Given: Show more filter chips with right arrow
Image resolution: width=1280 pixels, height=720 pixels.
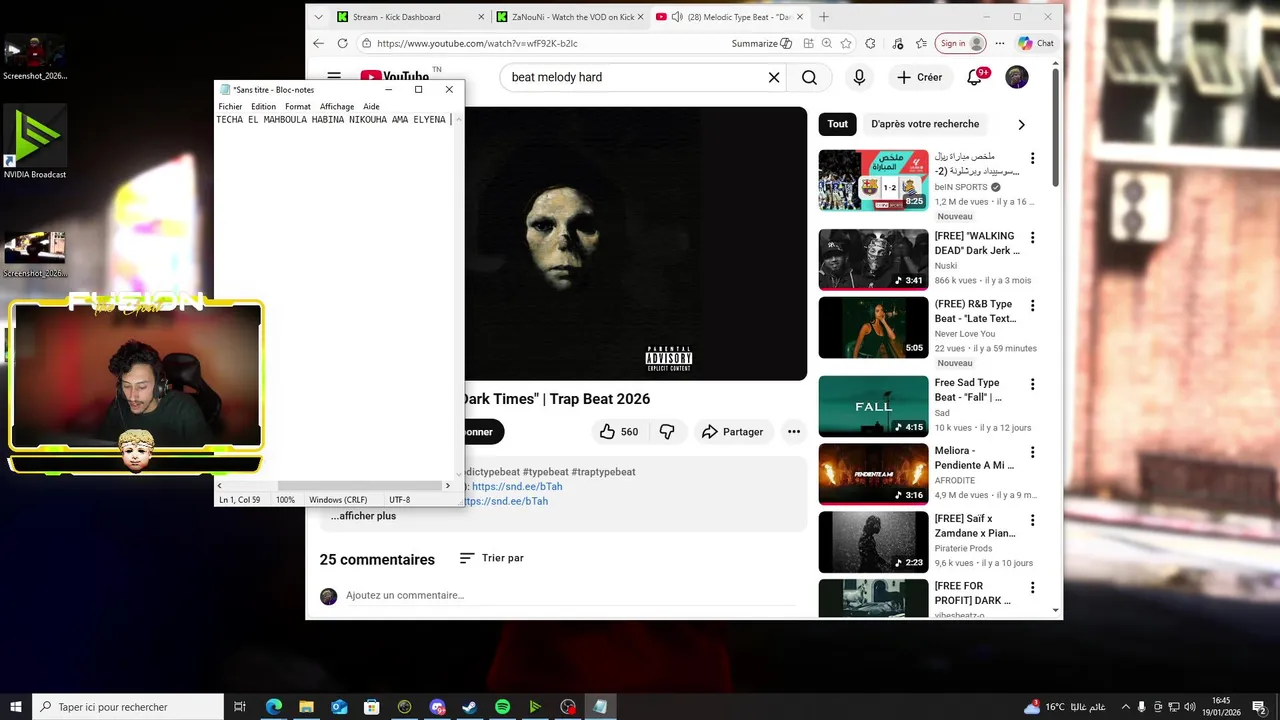Looking at the screenshot, I should point(1021,124).
